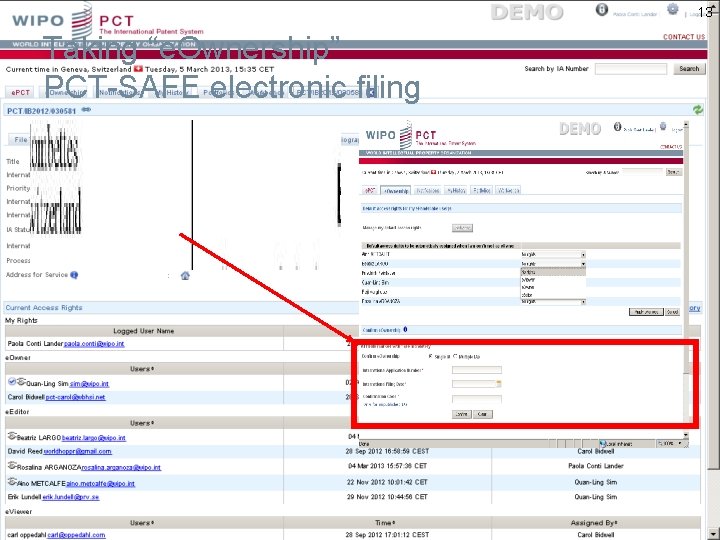Sort eEditor table by Users column
The image size is (720, 540).
click(x=141, y=423)
